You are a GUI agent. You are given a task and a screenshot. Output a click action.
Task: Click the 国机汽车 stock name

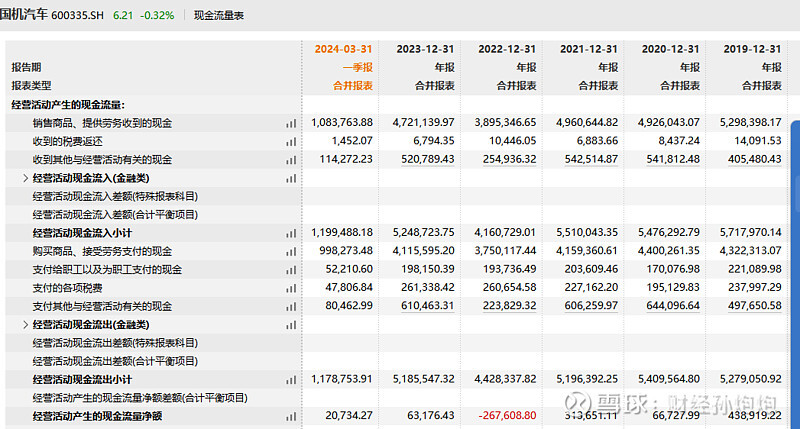tap(23, 14)
